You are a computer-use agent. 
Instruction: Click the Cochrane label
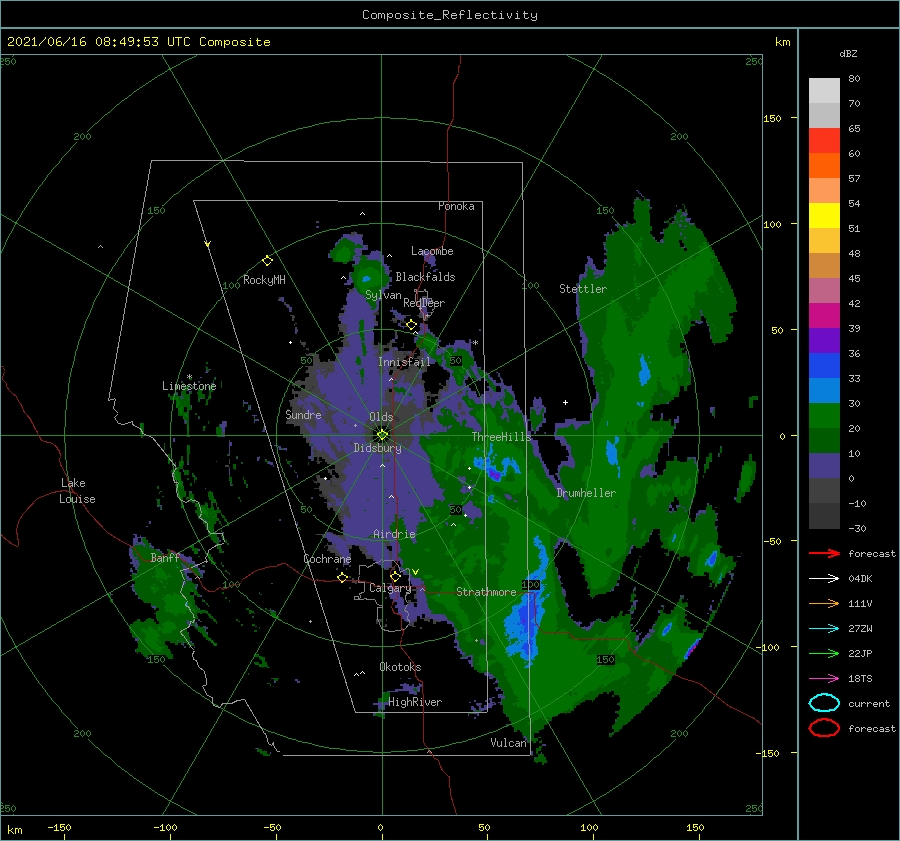(327, 559)
